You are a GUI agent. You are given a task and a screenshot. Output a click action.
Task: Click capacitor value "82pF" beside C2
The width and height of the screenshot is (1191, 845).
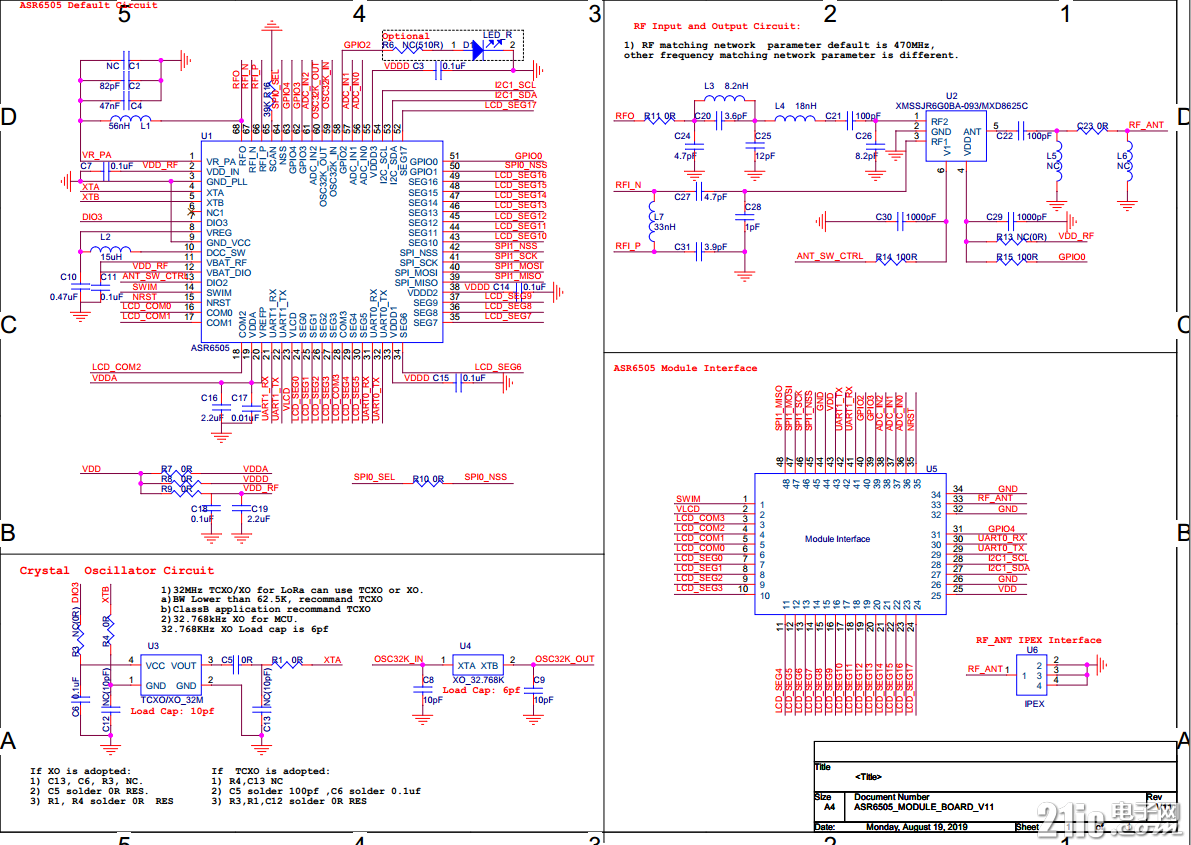click(110, 87)
